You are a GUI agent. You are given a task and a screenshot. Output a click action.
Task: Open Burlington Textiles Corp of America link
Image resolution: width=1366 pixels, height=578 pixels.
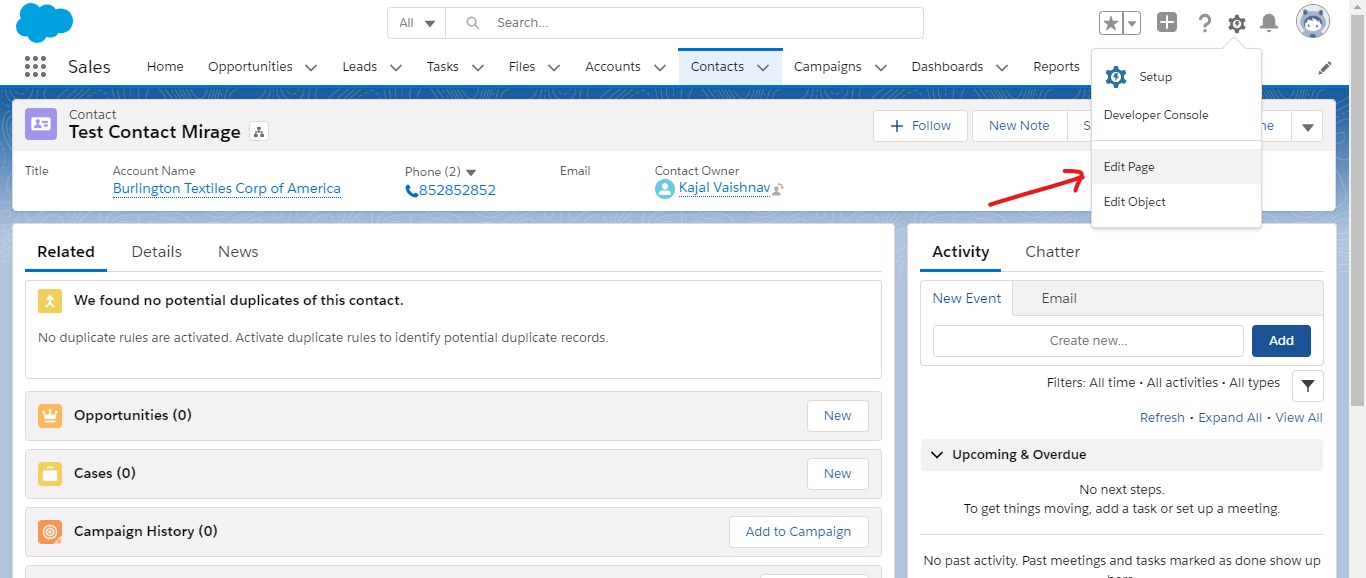tap(227, 188)
